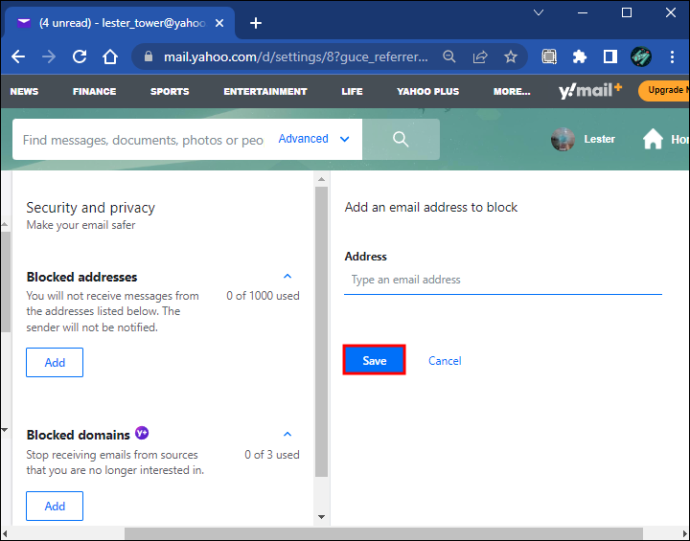The width and height of the screenshot is (690, 541).
Task: Click the Cancel link
Action: [445, 361]
